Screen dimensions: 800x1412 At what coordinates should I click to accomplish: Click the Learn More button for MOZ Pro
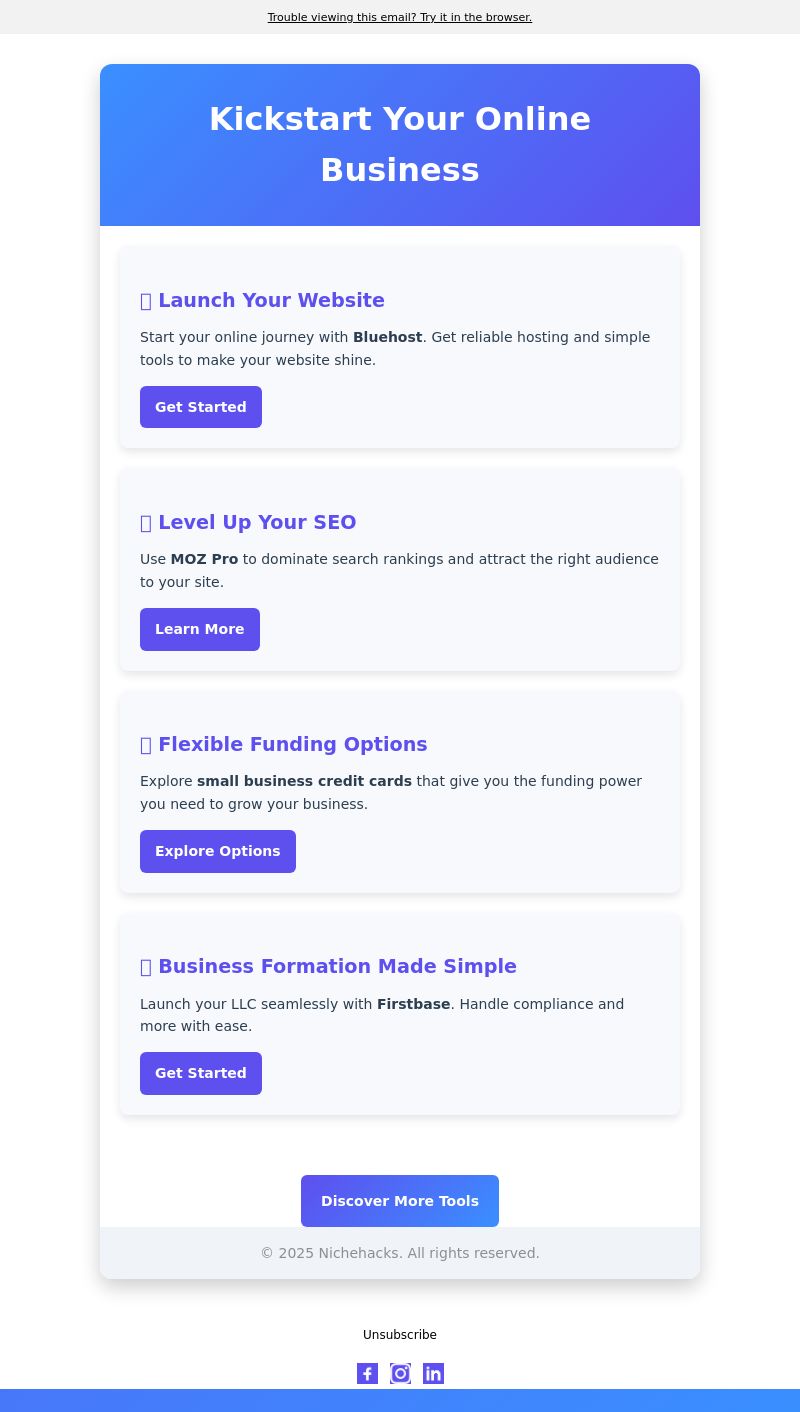[200, 629]
